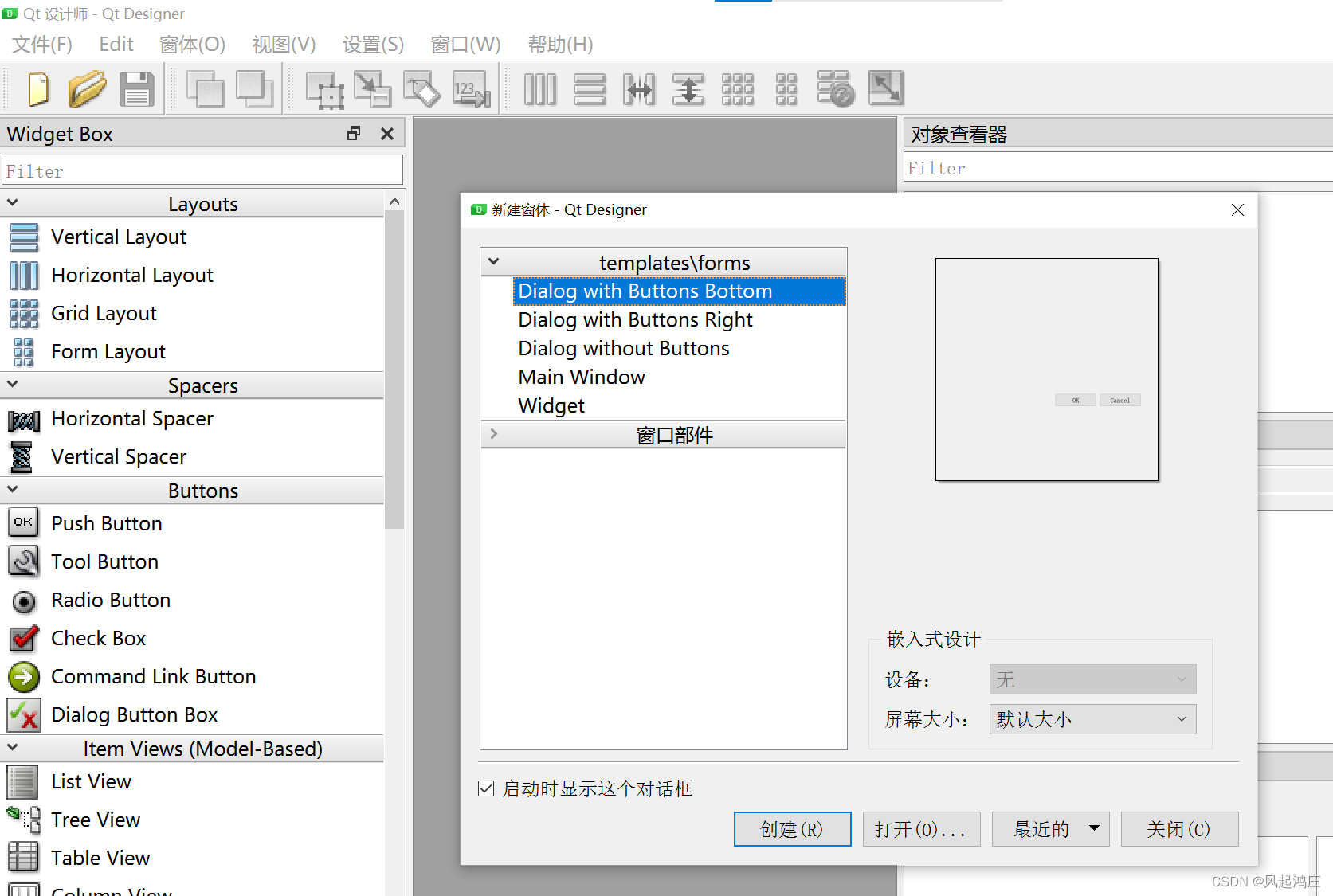Viewport: 1333px width, 896px height.
Task: Select the Edit Tab Order mode icon
Action: pos(472,88)
